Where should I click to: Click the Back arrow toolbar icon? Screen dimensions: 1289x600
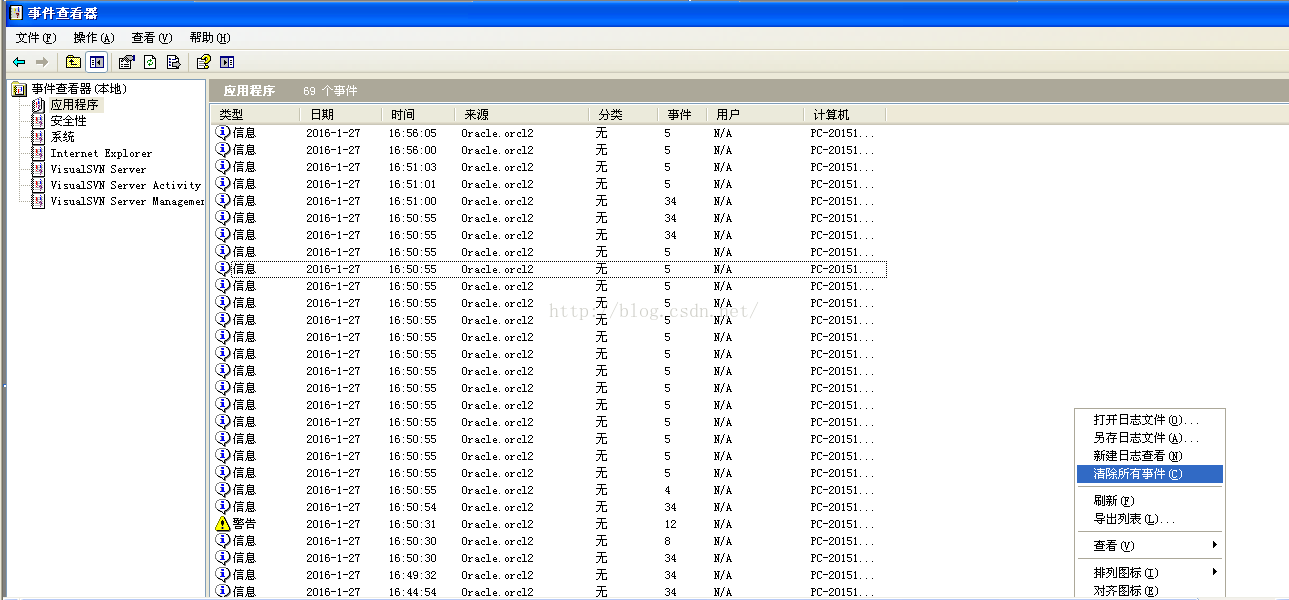[x=19, y=62]
